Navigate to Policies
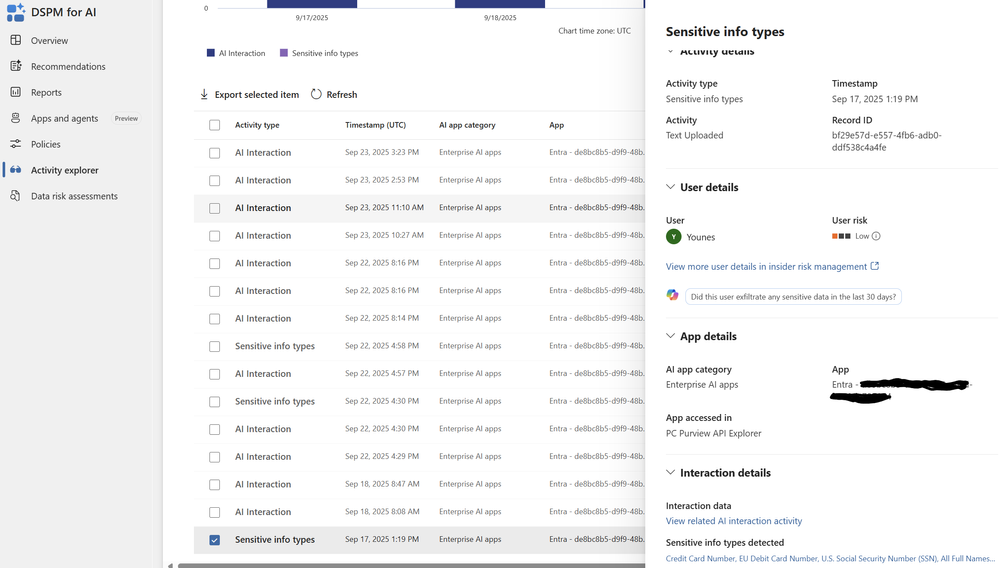 pyautogui.click(x=45, y=144)
